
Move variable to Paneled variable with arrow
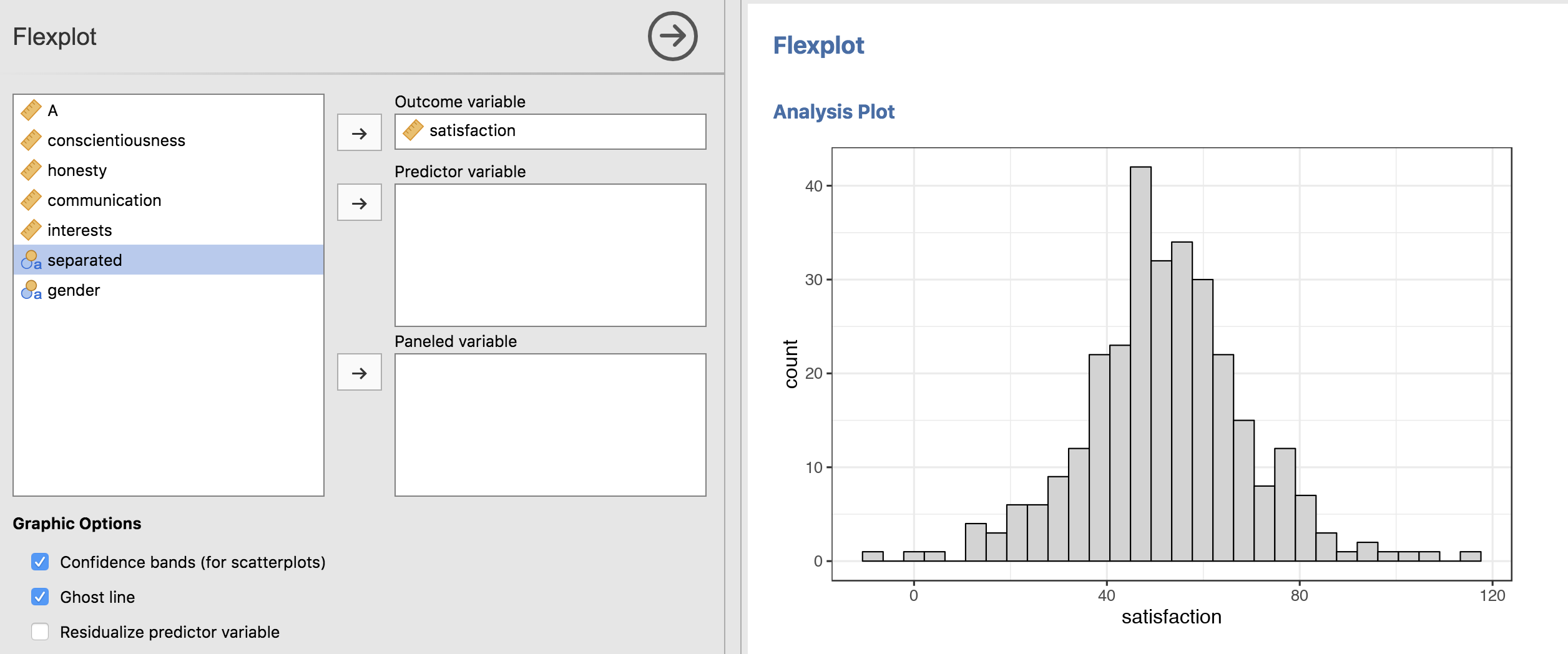[360, 372]
